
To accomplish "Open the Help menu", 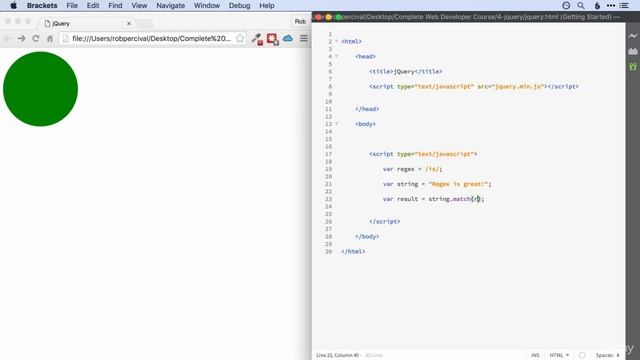I will (267, 6).
